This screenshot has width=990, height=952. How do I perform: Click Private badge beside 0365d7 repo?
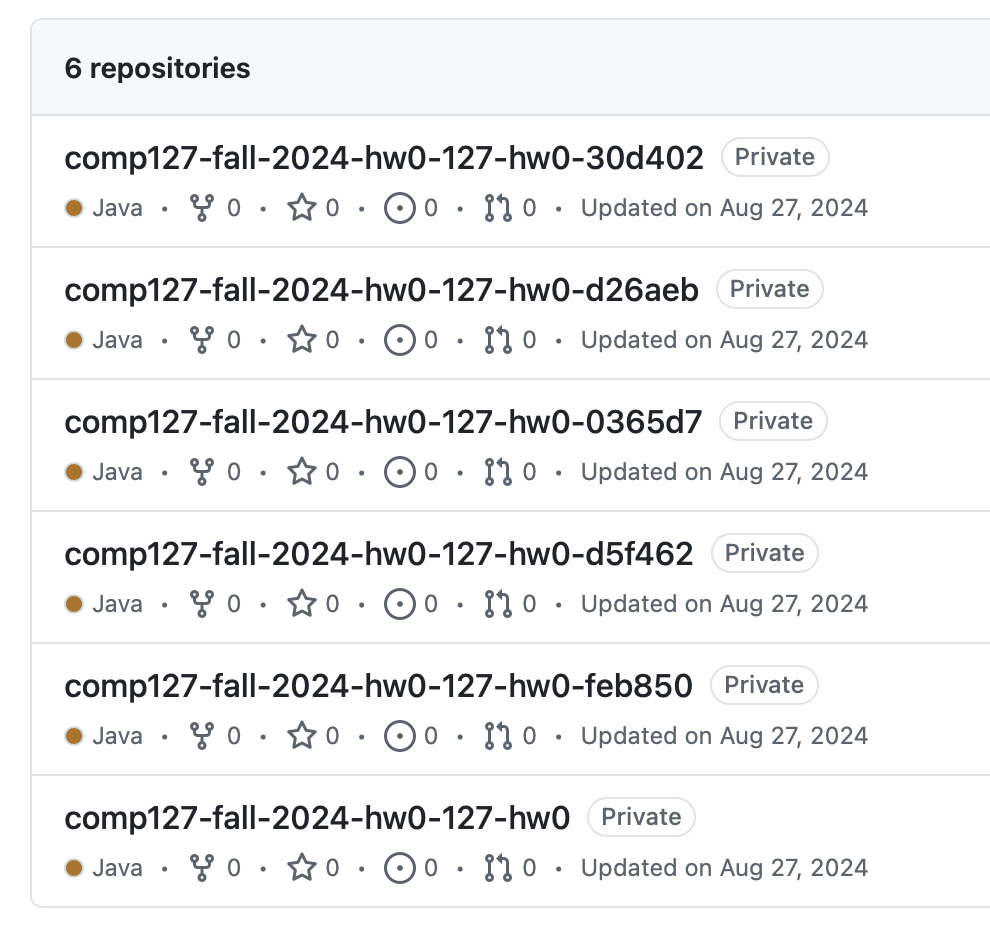773,421
